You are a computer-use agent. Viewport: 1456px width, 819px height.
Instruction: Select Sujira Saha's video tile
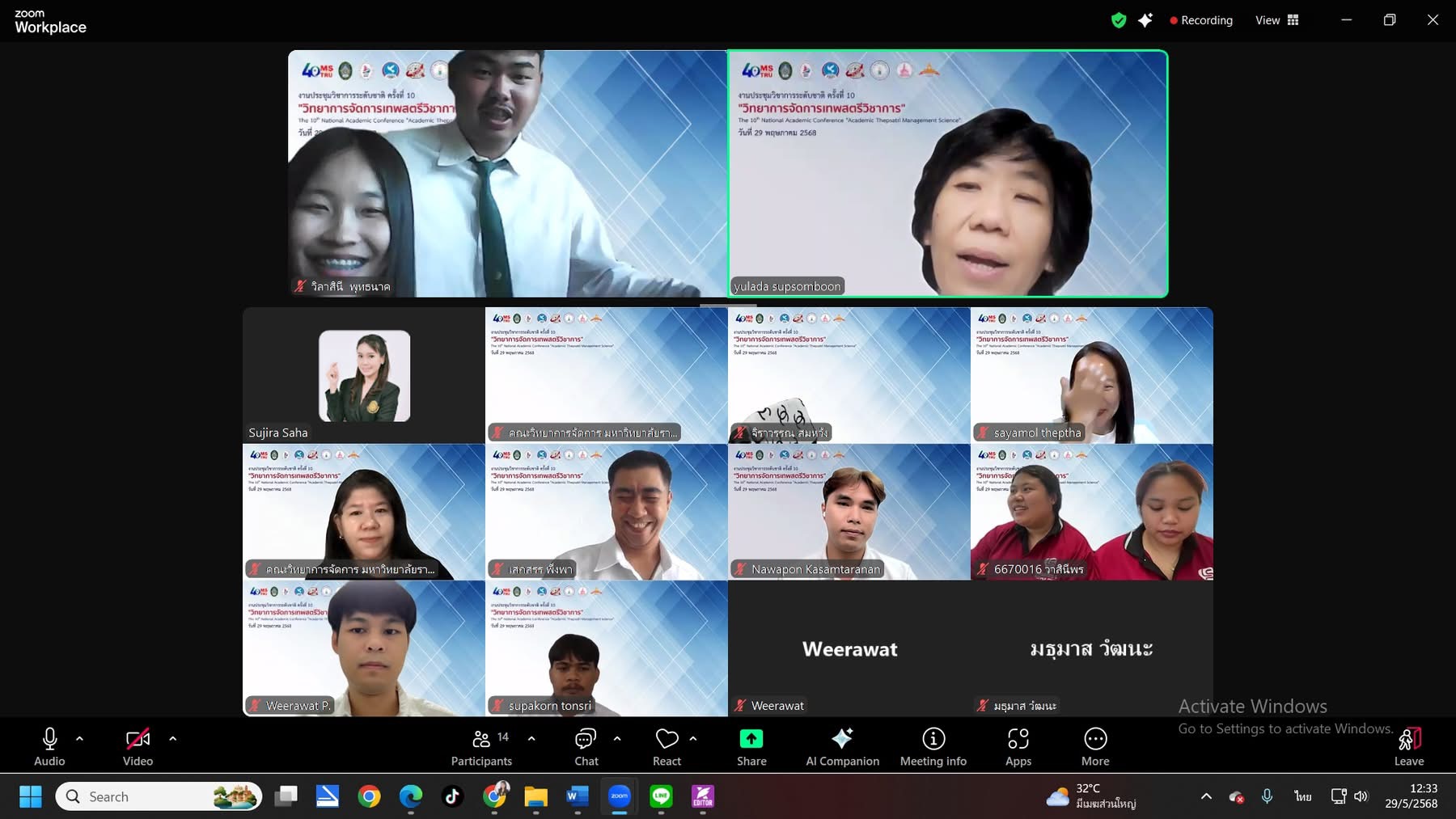[364, 375]
